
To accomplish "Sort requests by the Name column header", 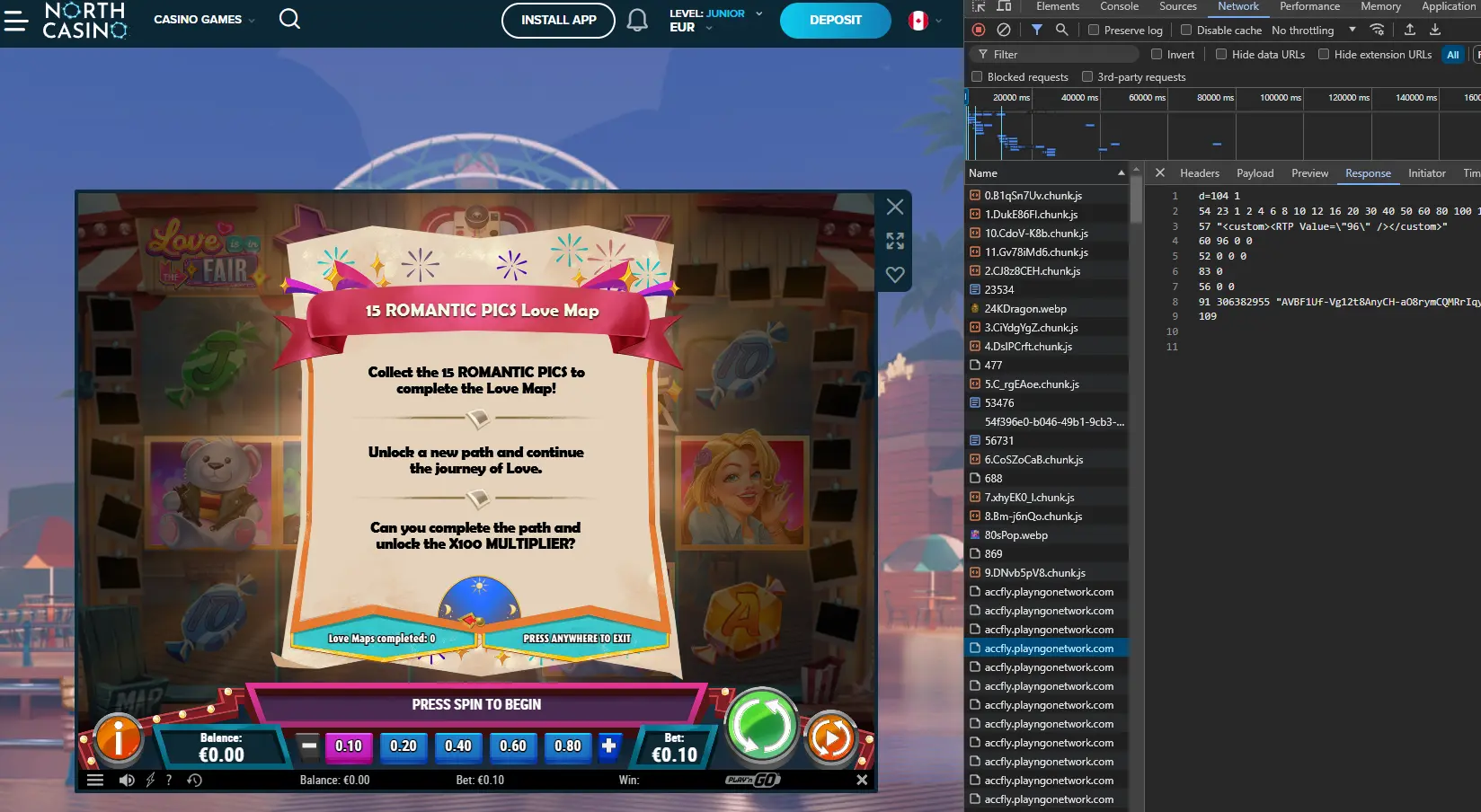I will click(1046, 172).
